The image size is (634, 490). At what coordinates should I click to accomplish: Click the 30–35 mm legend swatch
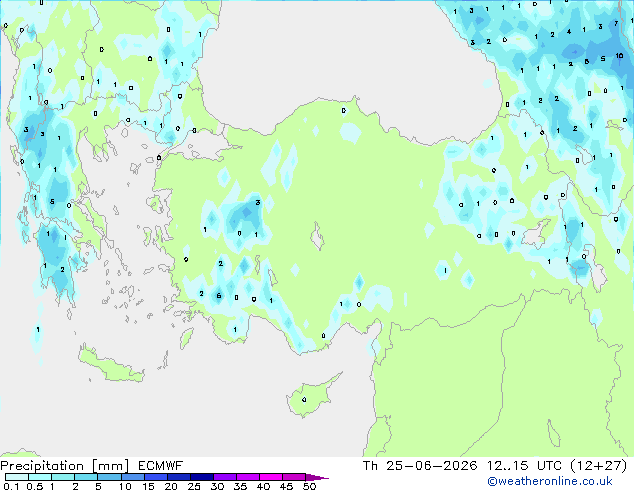(224, 477)
